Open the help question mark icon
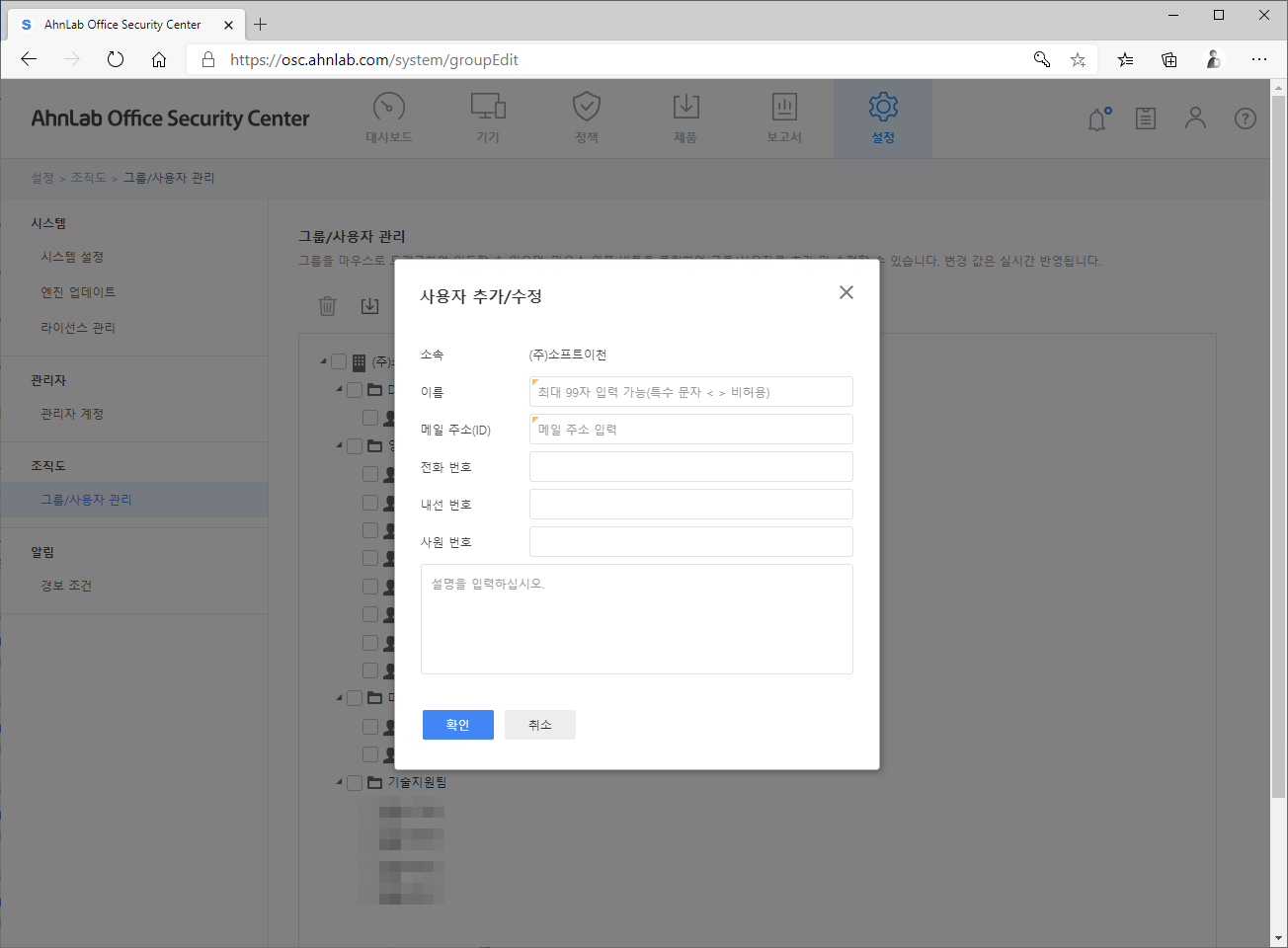This screenshot has height=948, width=1288. click(1246, 118)
